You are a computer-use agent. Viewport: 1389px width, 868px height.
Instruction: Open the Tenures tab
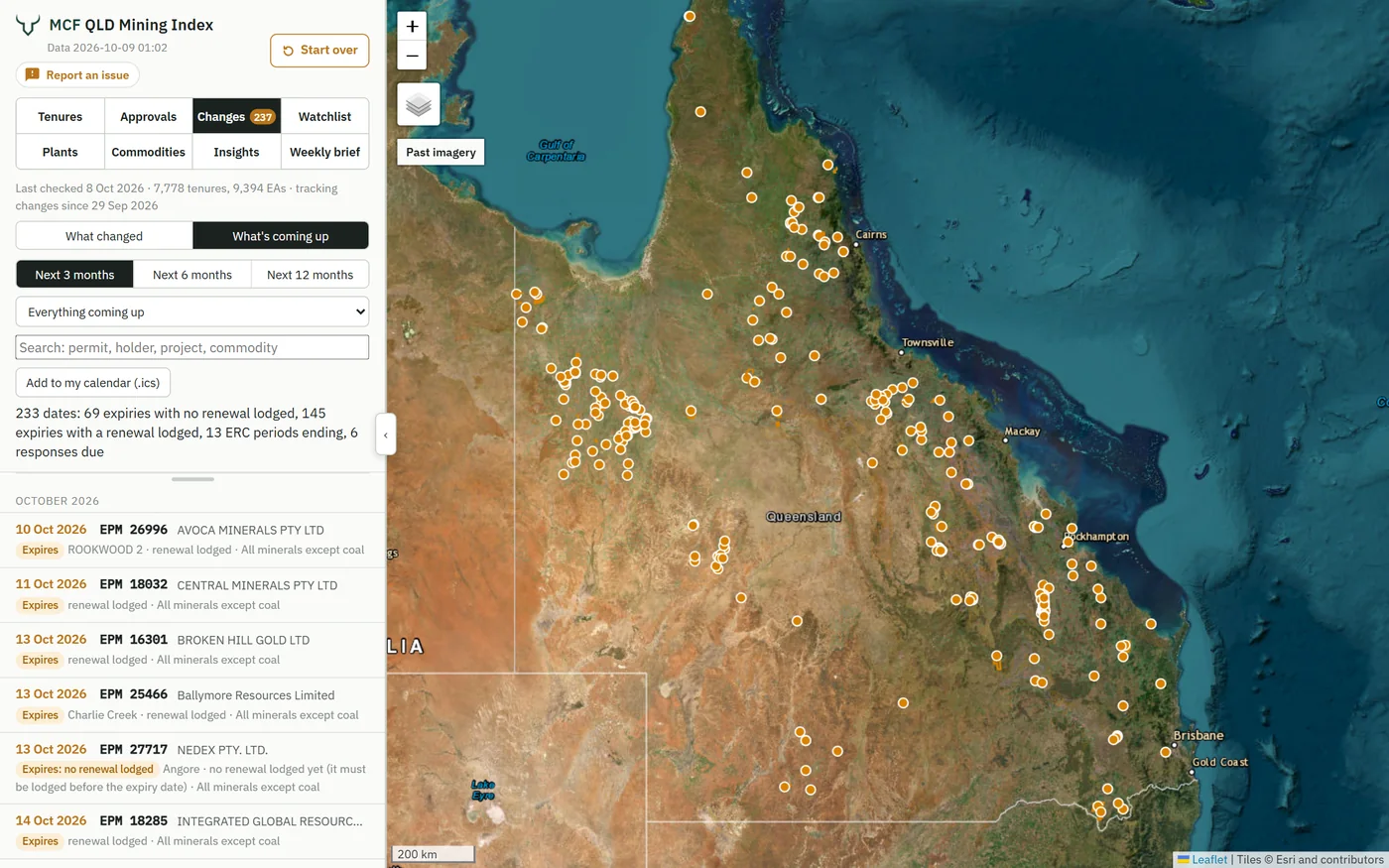61,116
